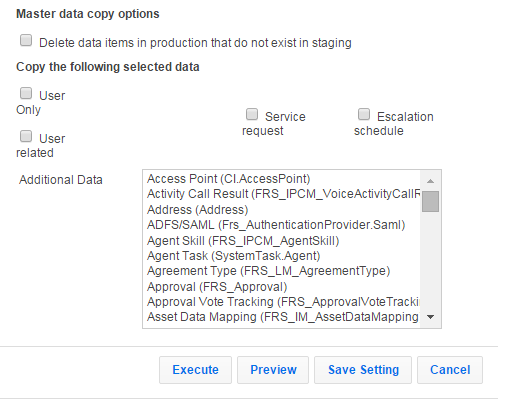Click the Execute button
Image resolution: width=508 pixels, height=402 pixels.
(x=195, y=370)
